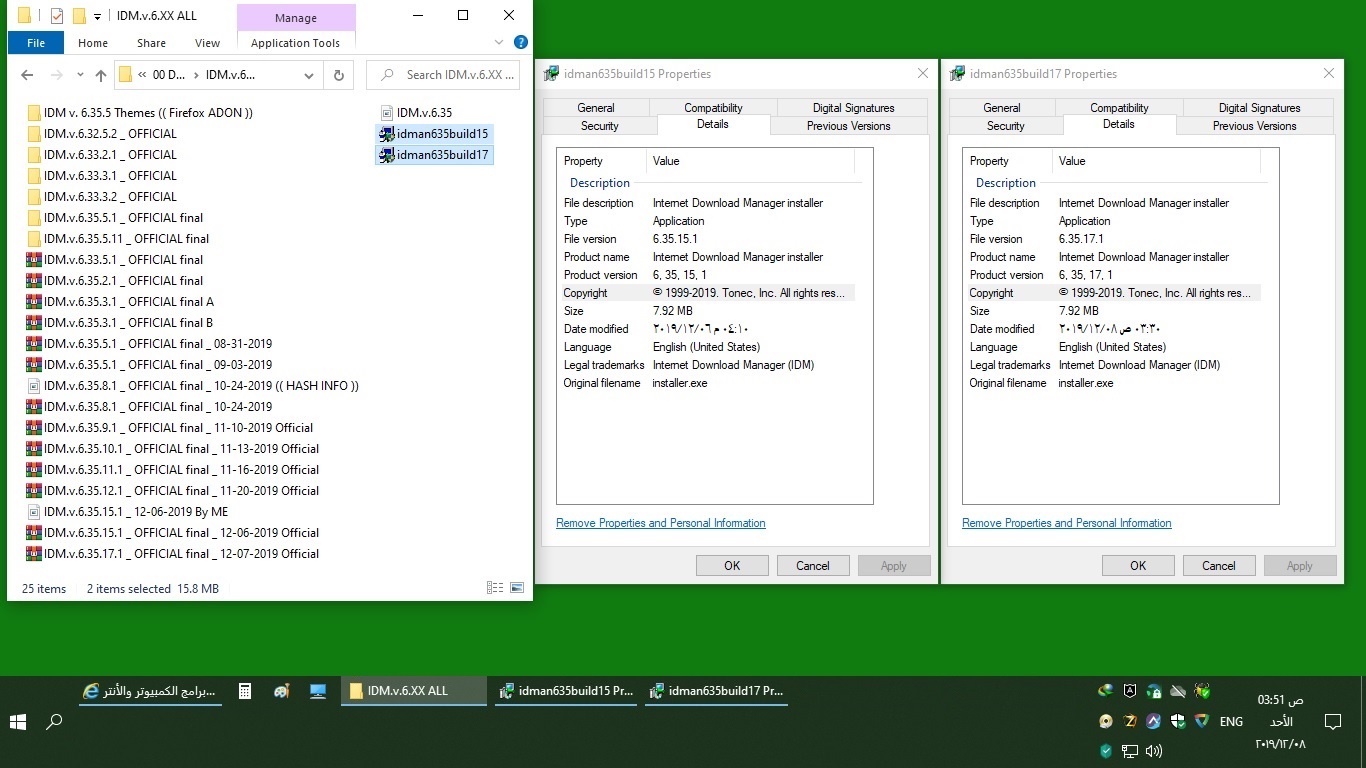
Task: Click OK in idman635build17 Properties
Action: (1138, 566)
